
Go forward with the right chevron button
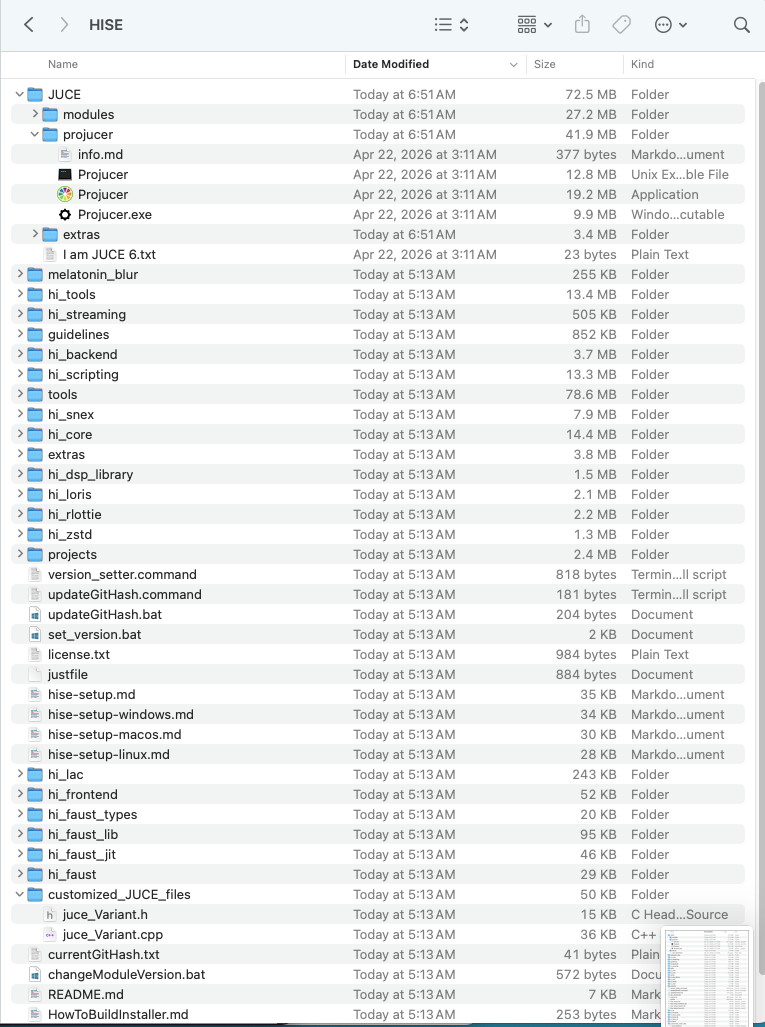click(64, 25)
